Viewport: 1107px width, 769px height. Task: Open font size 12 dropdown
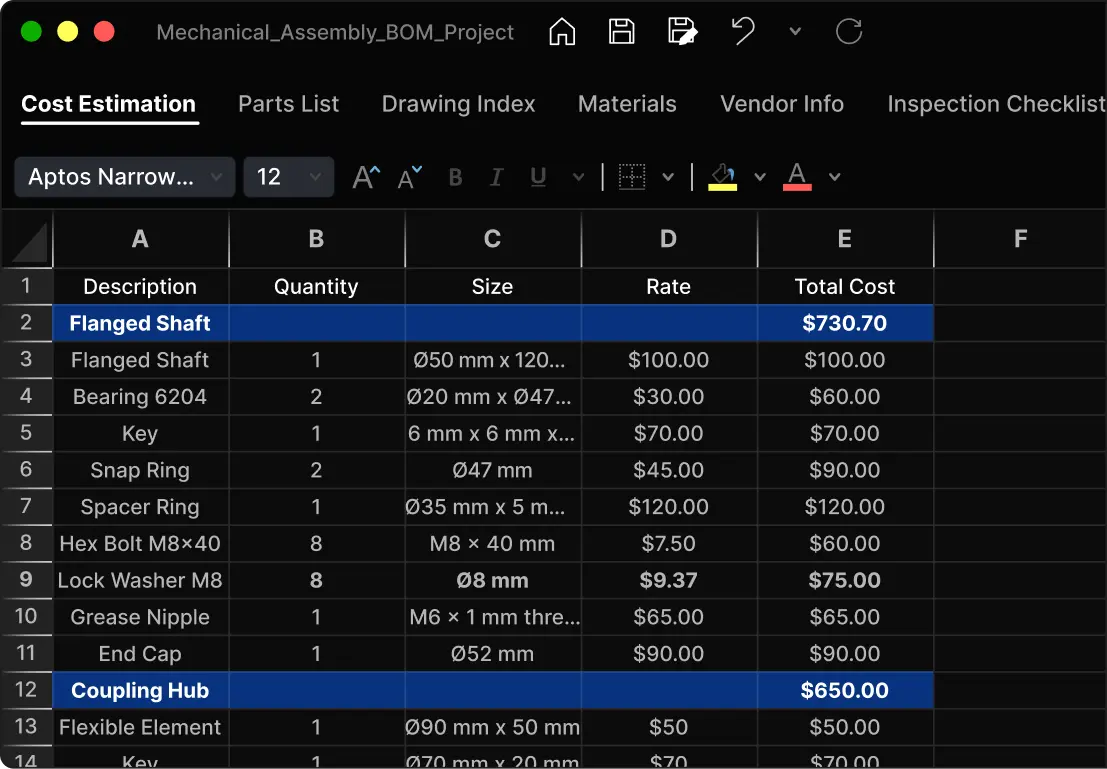tap(289, 177)
